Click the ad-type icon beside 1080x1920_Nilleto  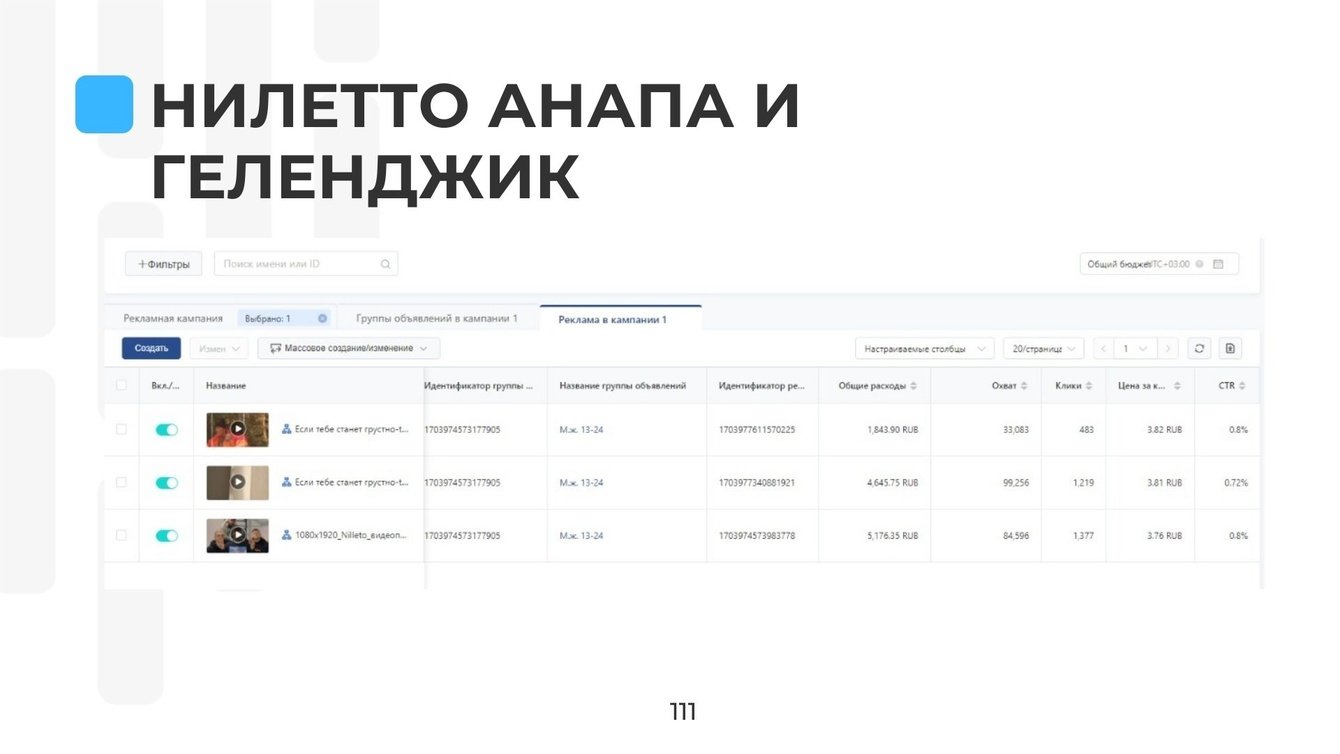click(287, 536)
